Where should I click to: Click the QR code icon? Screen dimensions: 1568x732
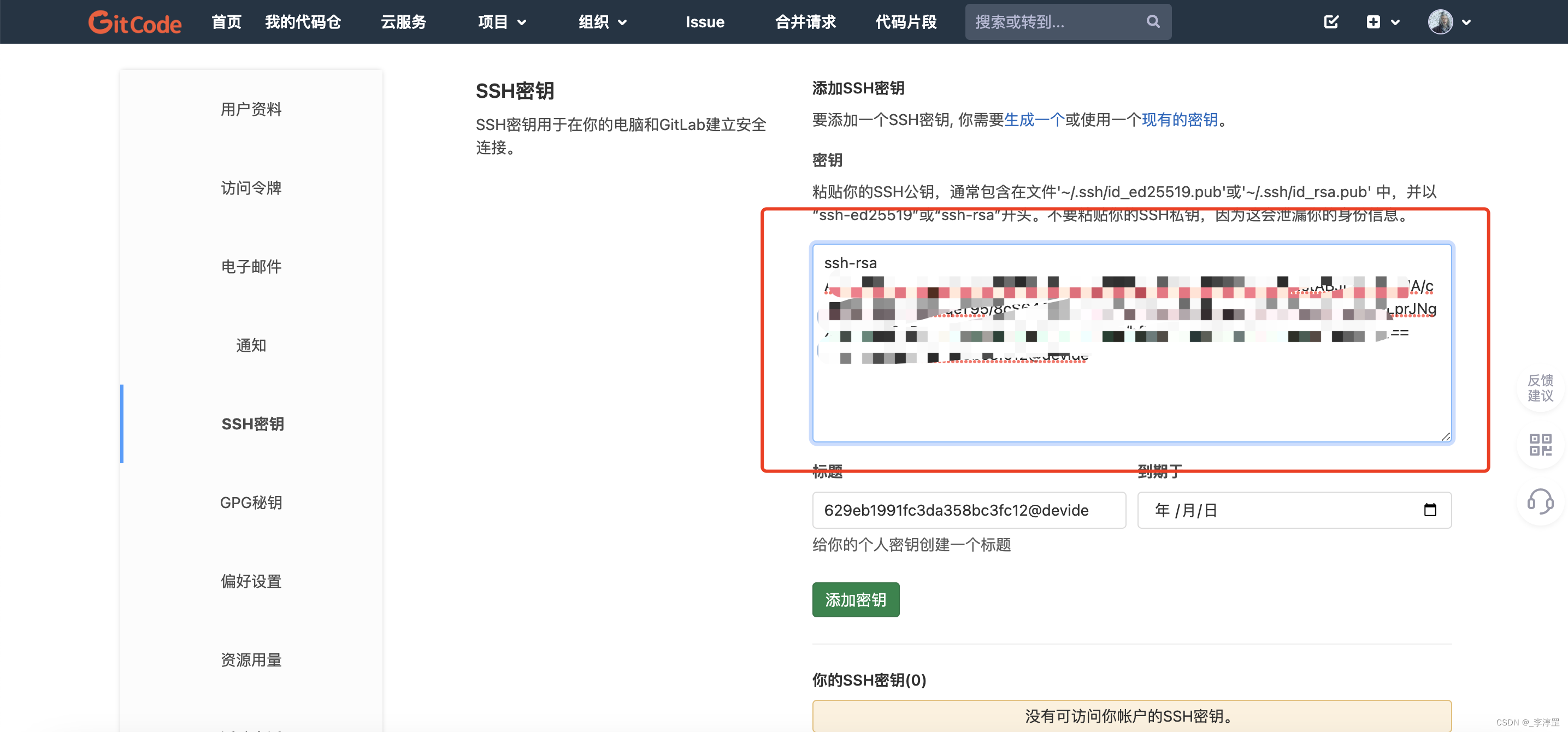[x=1540, y=445]
